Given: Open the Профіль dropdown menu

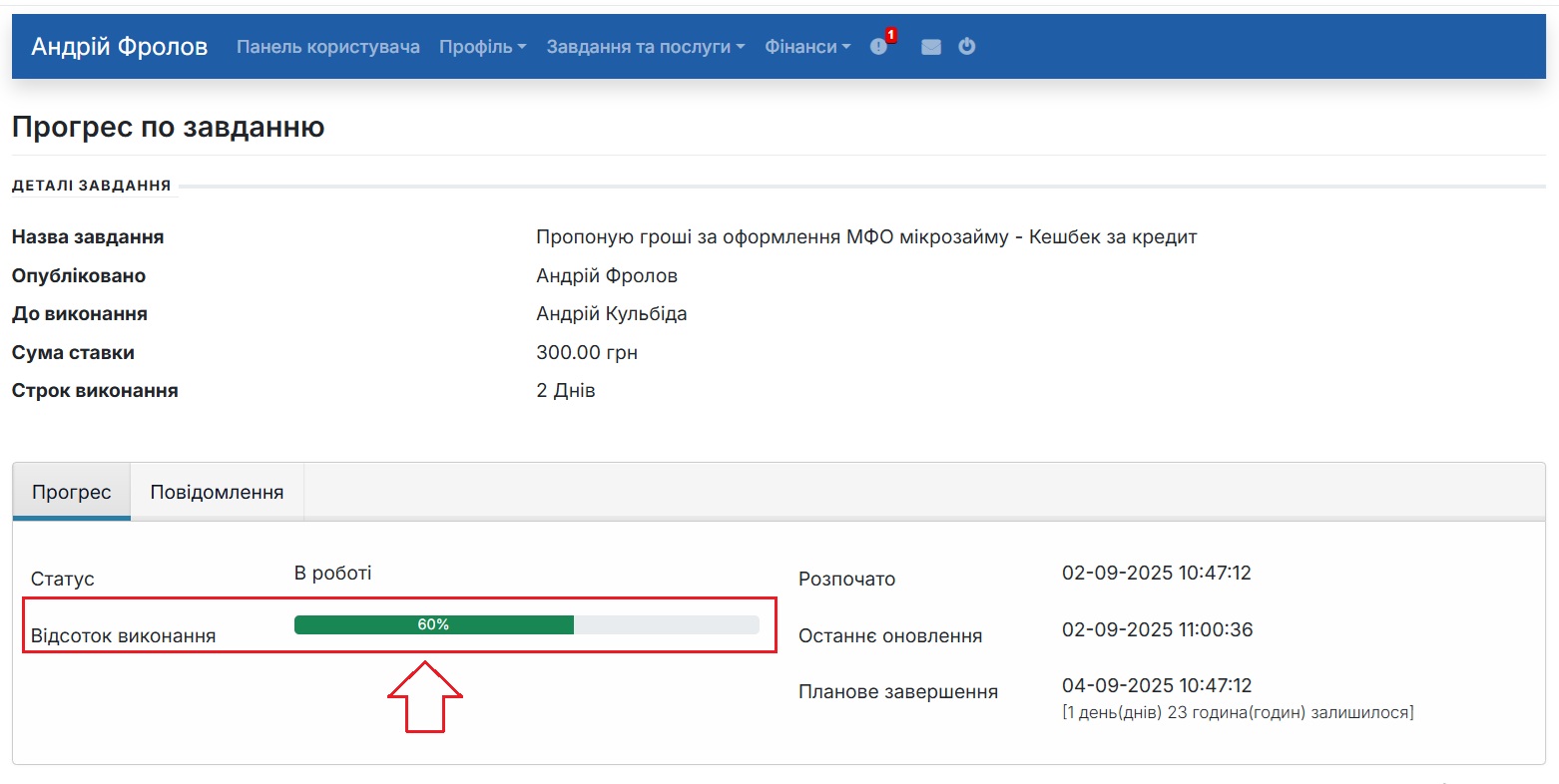Looking at the screenshot, I should coord(482,46).
